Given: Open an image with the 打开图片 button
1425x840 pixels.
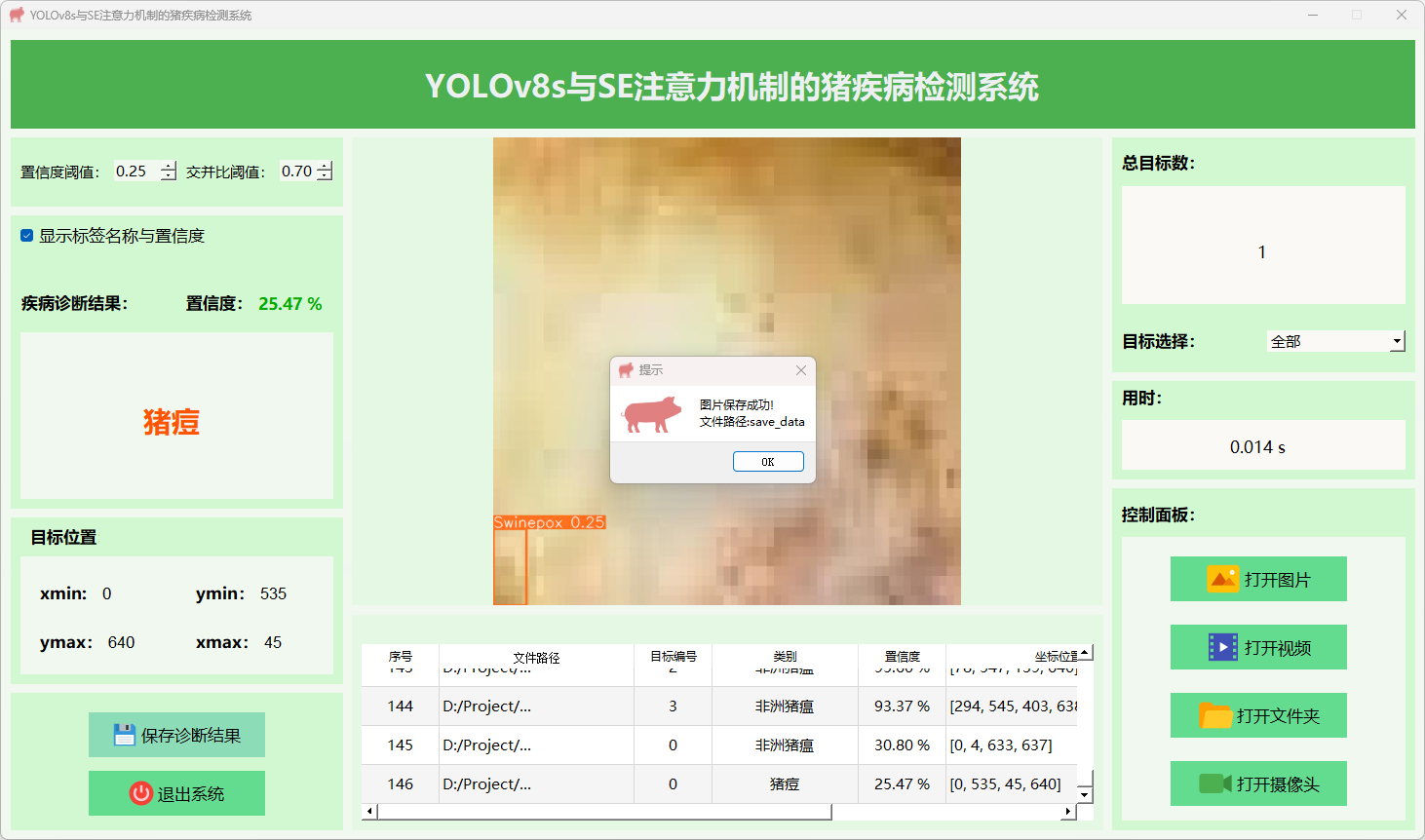Looking at the screenshot, I should (x=1258, y=579).
